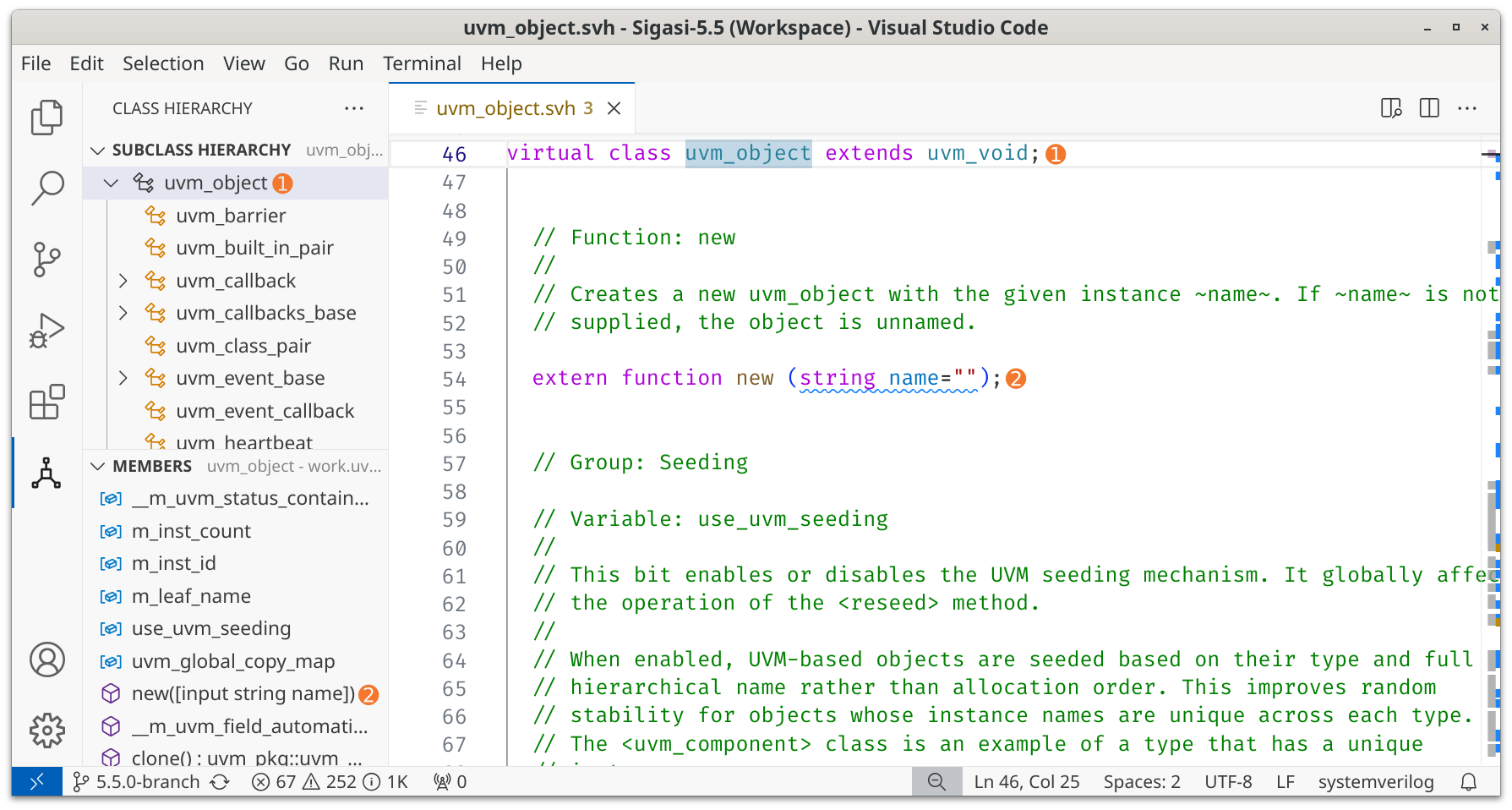The height and width of the screenshot is (810, 1512).
Task: Click Ln 46, Col 25 cursor position
Action: click(x=1027, y=782)
